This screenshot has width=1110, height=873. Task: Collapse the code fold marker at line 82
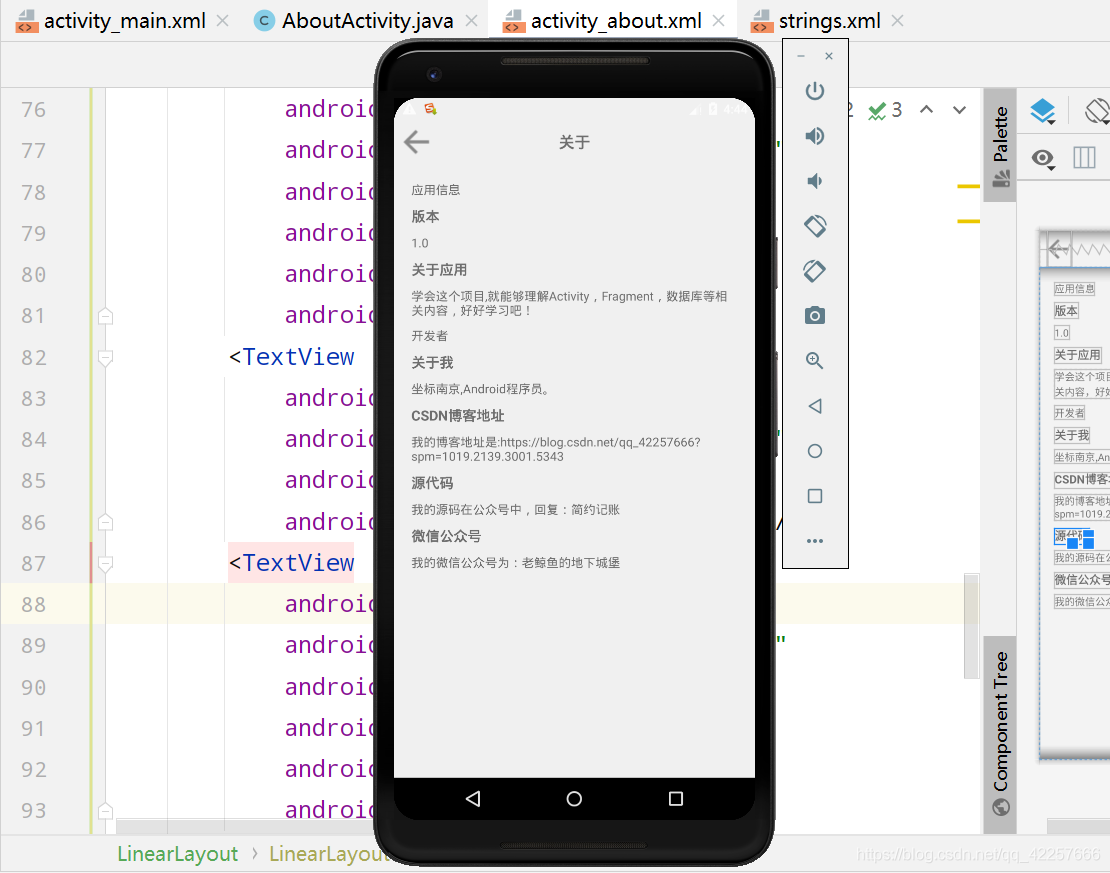[x=105, y=358]
